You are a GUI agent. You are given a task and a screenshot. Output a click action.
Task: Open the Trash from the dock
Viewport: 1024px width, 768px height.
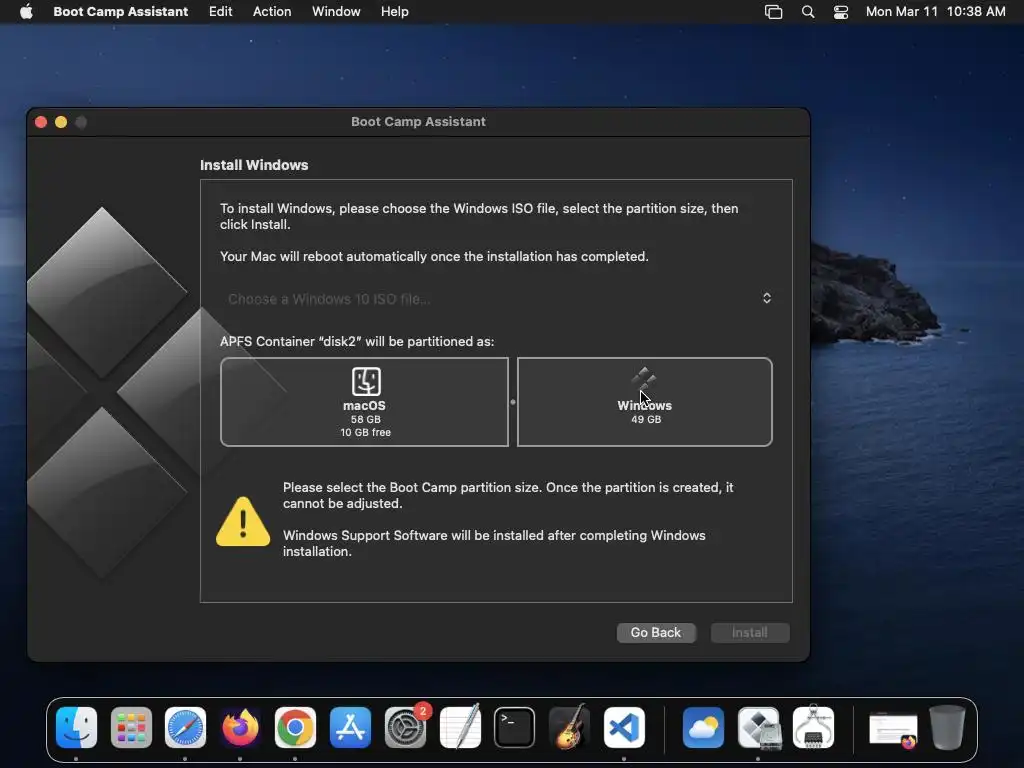948,728
